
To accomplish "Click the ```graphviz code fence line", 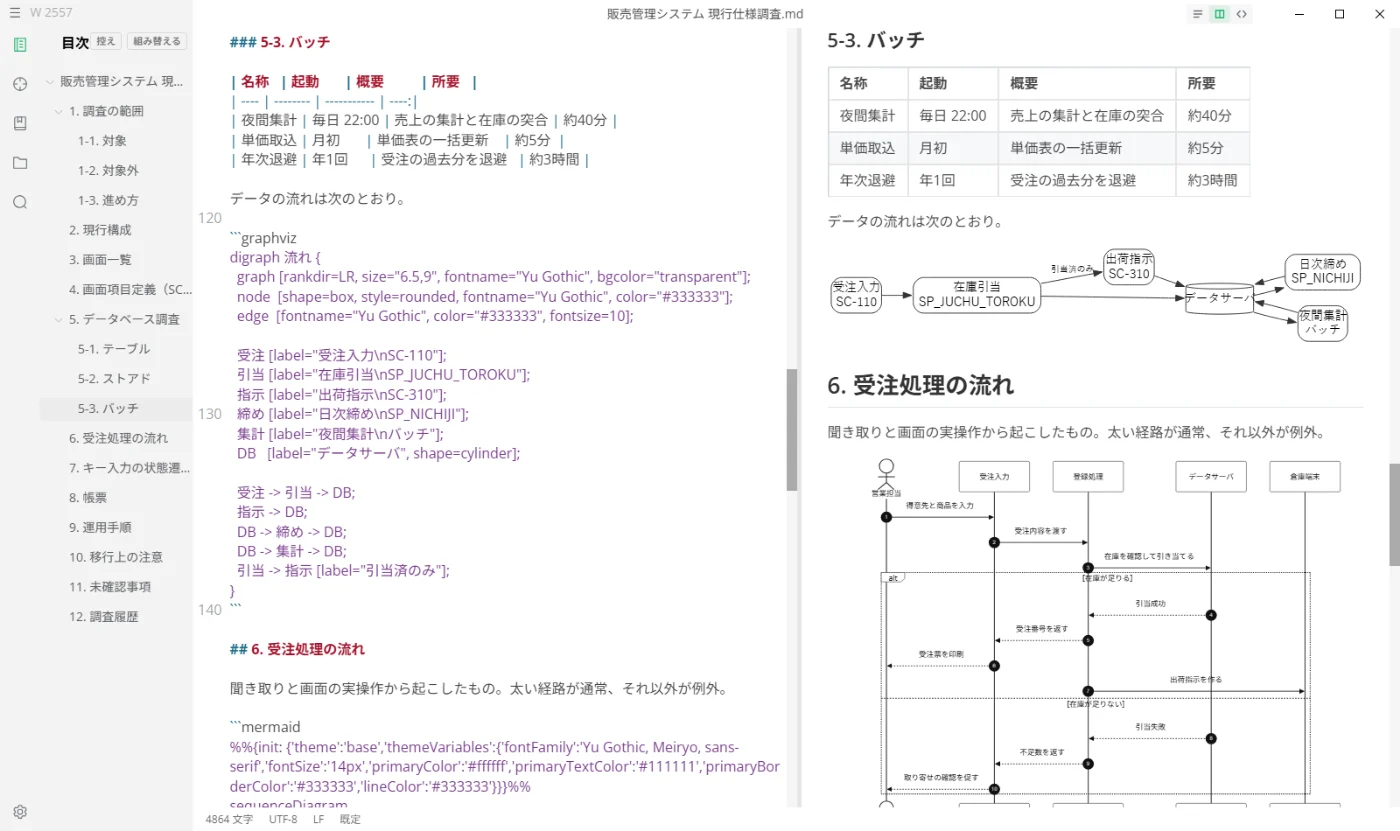I will 264,237.
